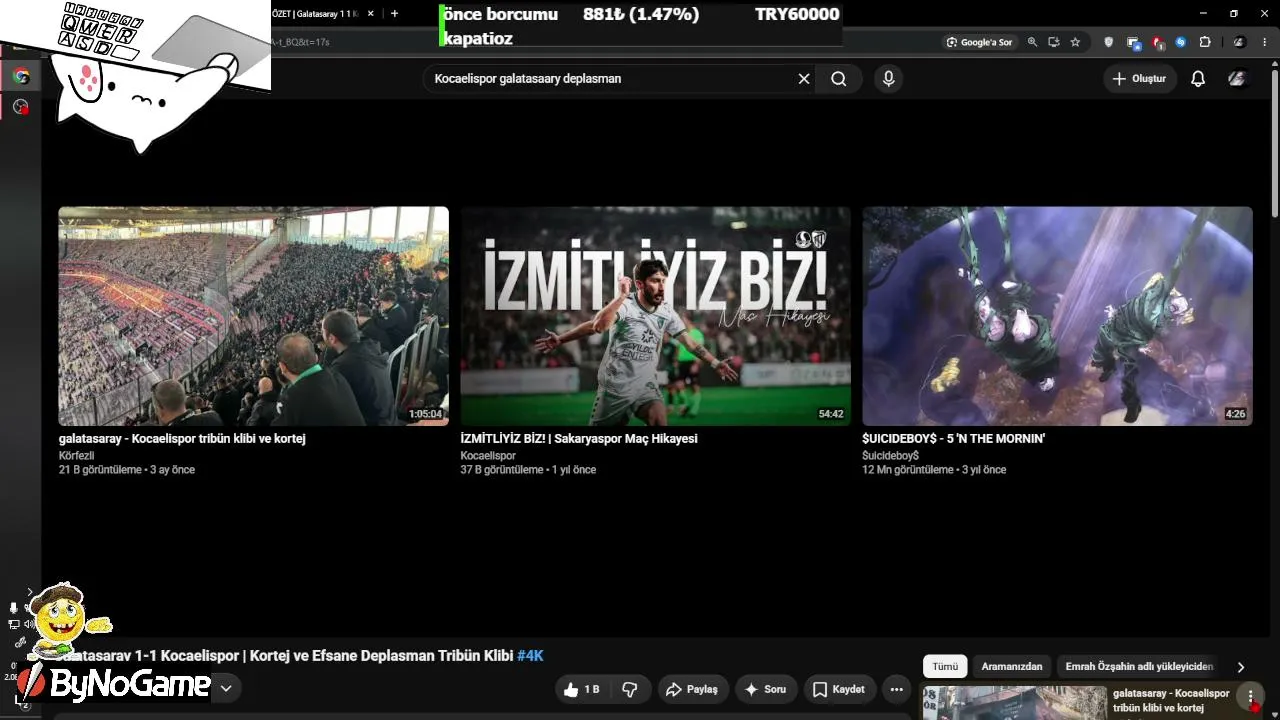Open the İZMİTLİYİZ BİZ video thumbnail
The width and height of the screenshot is (1280, 720).
click(656, 316)
